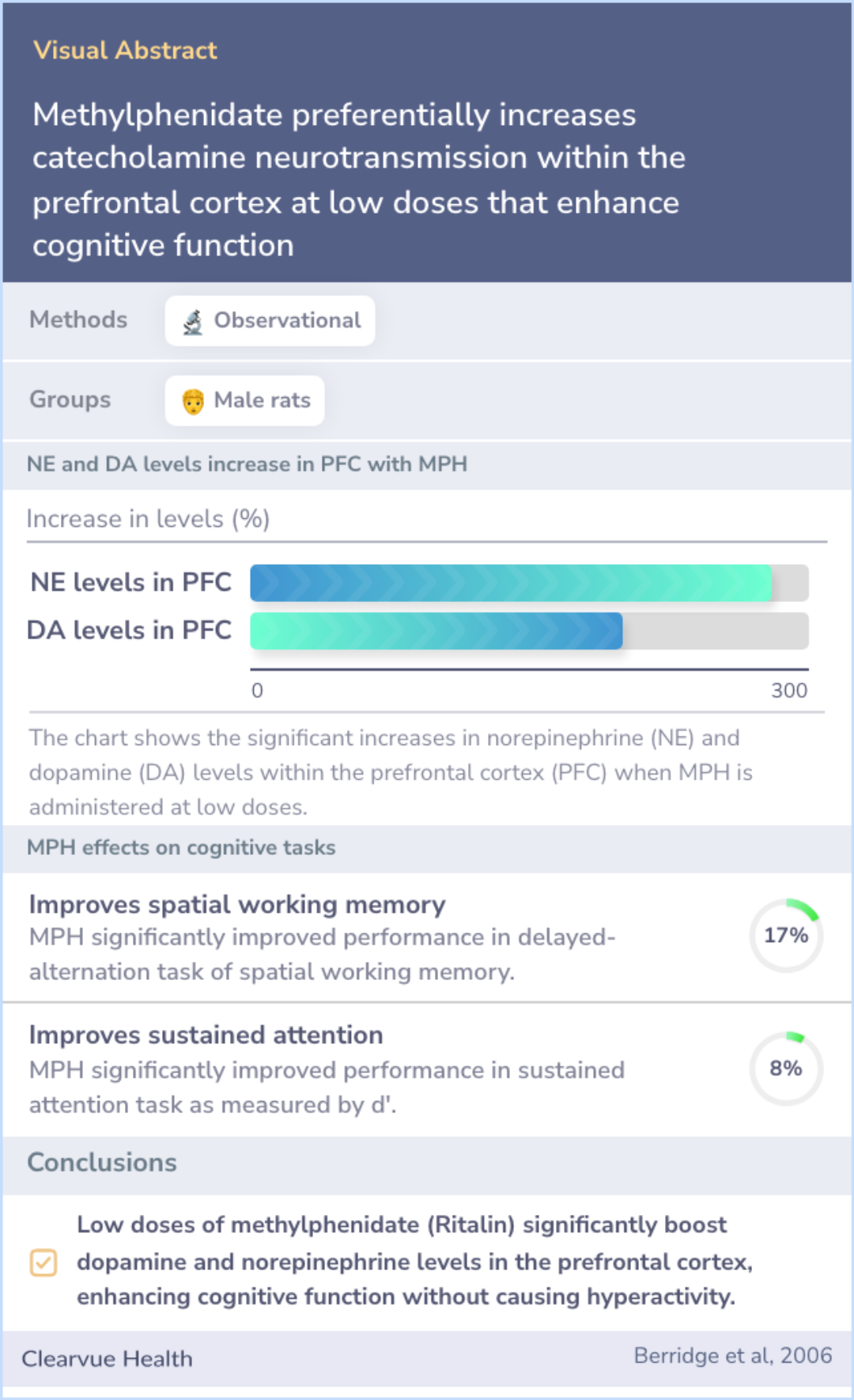854x1400 pixels.
Task: Select the Observational methods tag
Action: [x=270, y=321]
